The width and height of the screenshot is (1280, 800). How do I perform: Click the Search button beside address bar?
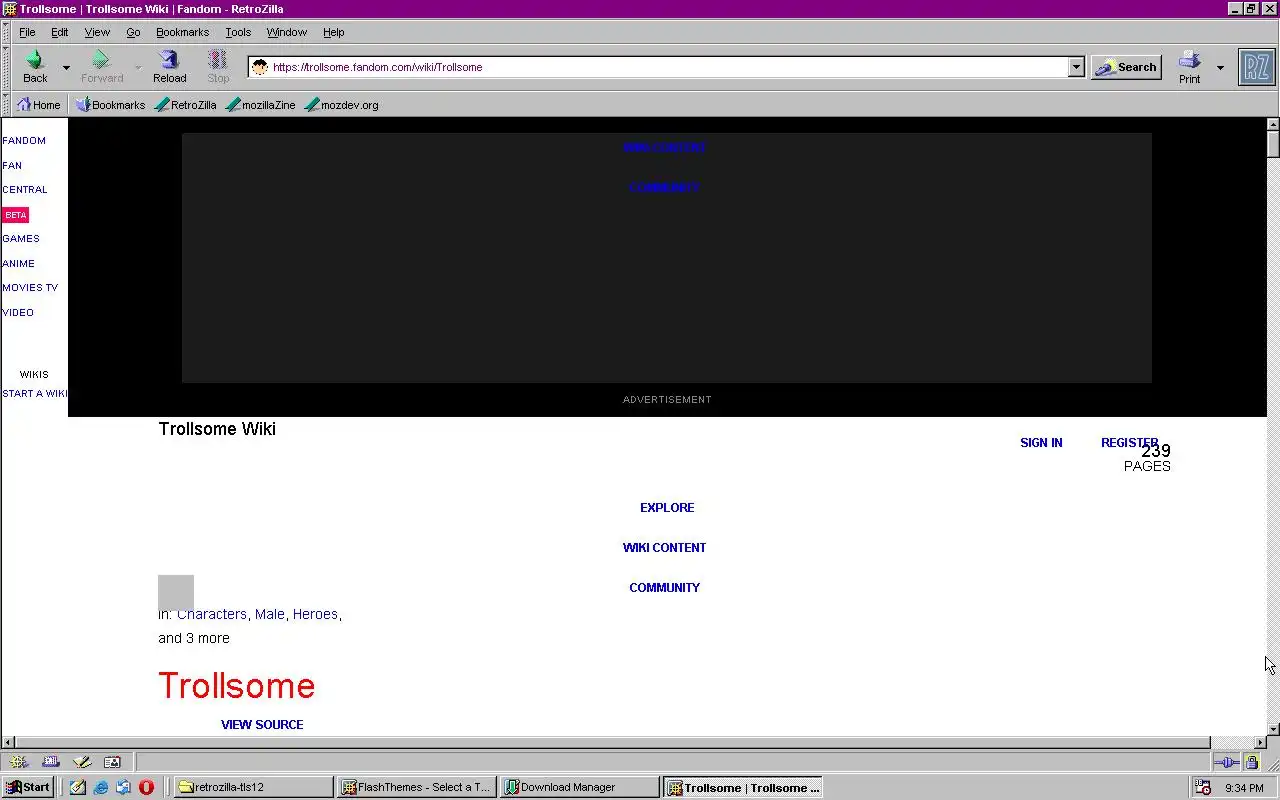[1126, 67]
